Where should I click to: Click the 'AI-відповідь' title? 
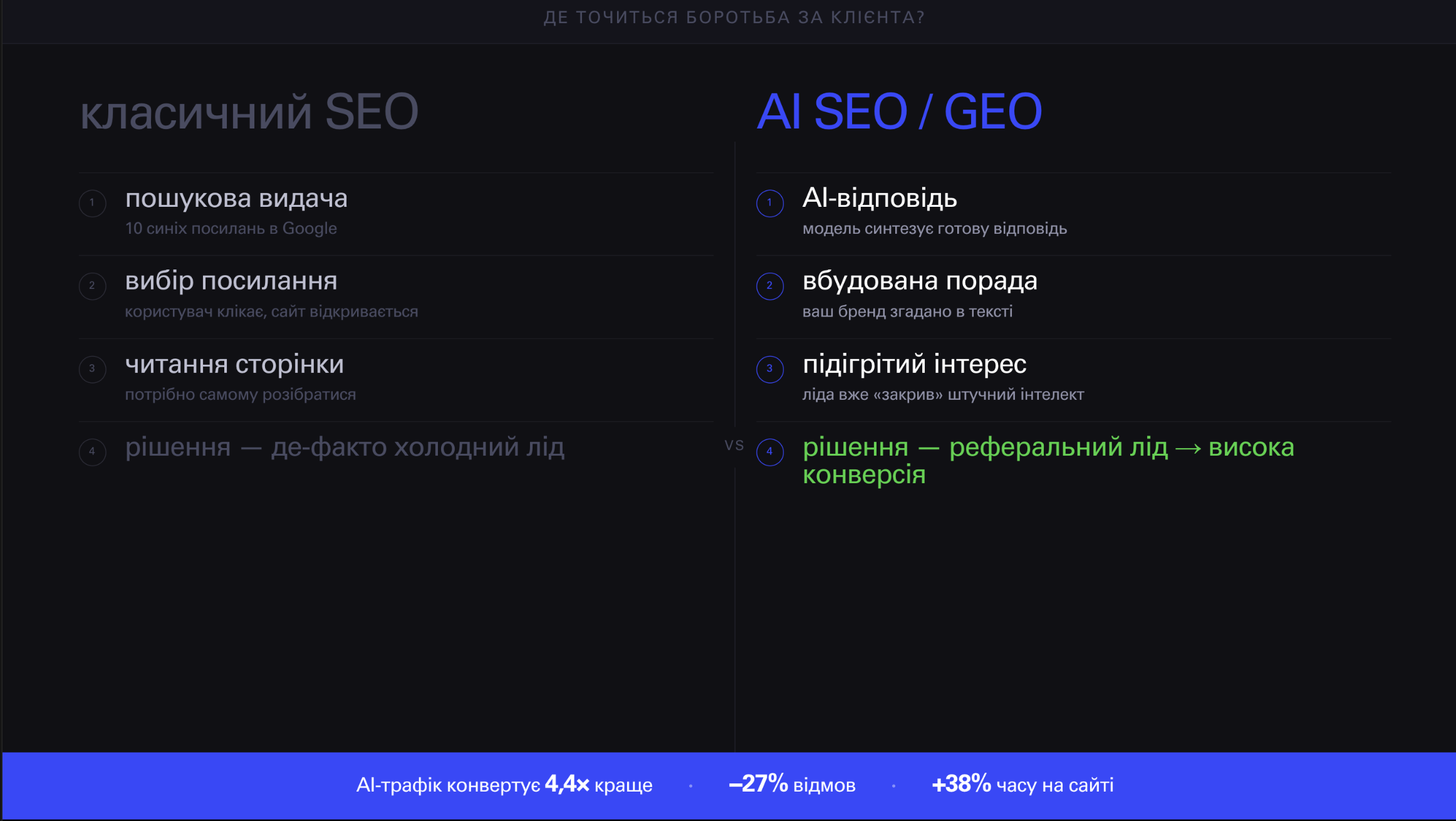[x=880, y=198]
